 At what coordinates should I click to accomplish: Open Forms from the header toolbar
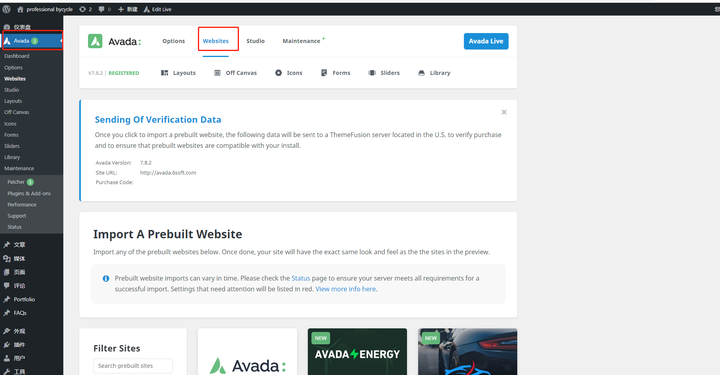[336, 73]
